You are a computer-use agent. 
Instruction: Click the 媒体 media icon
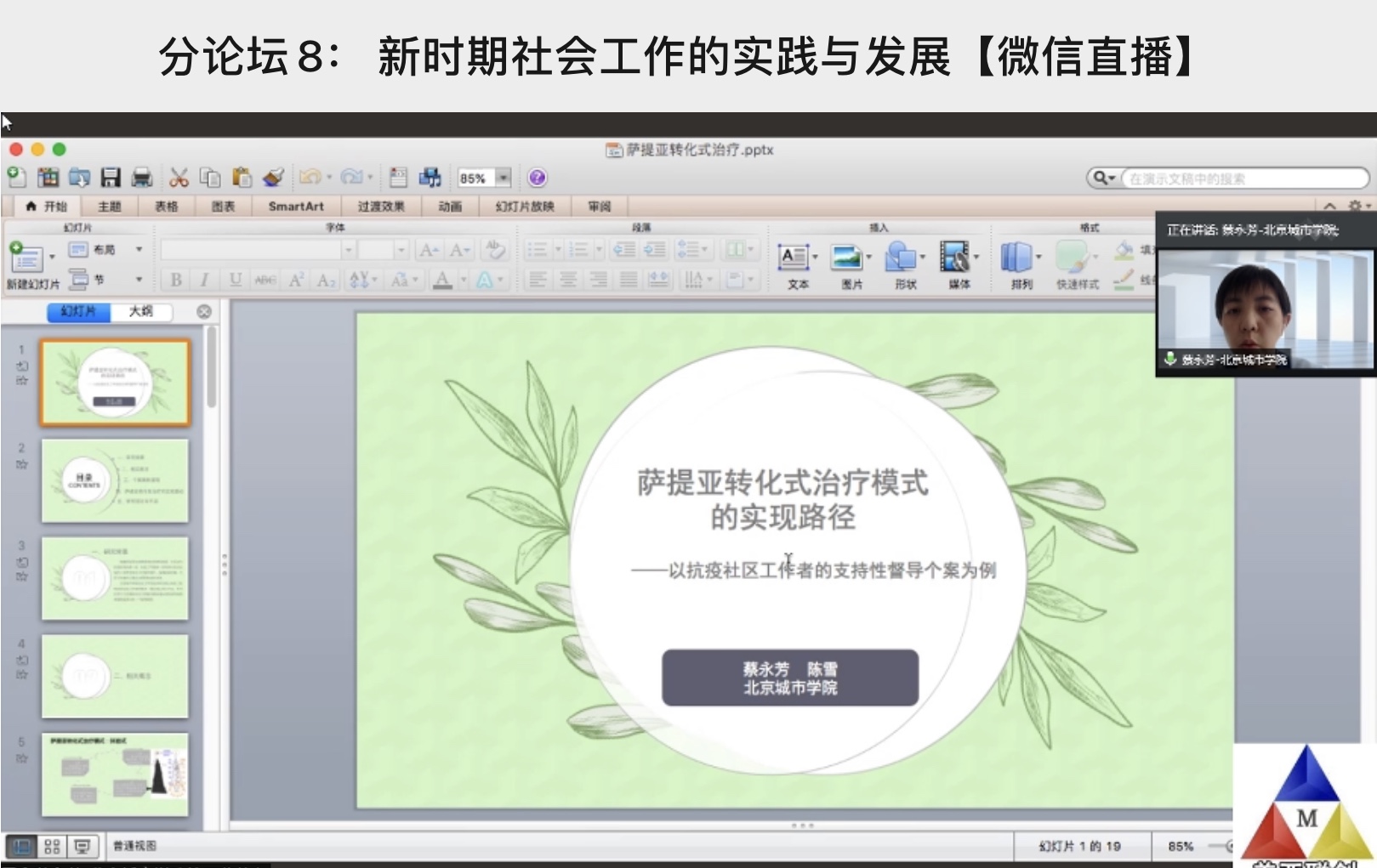[x=954, y=258]
